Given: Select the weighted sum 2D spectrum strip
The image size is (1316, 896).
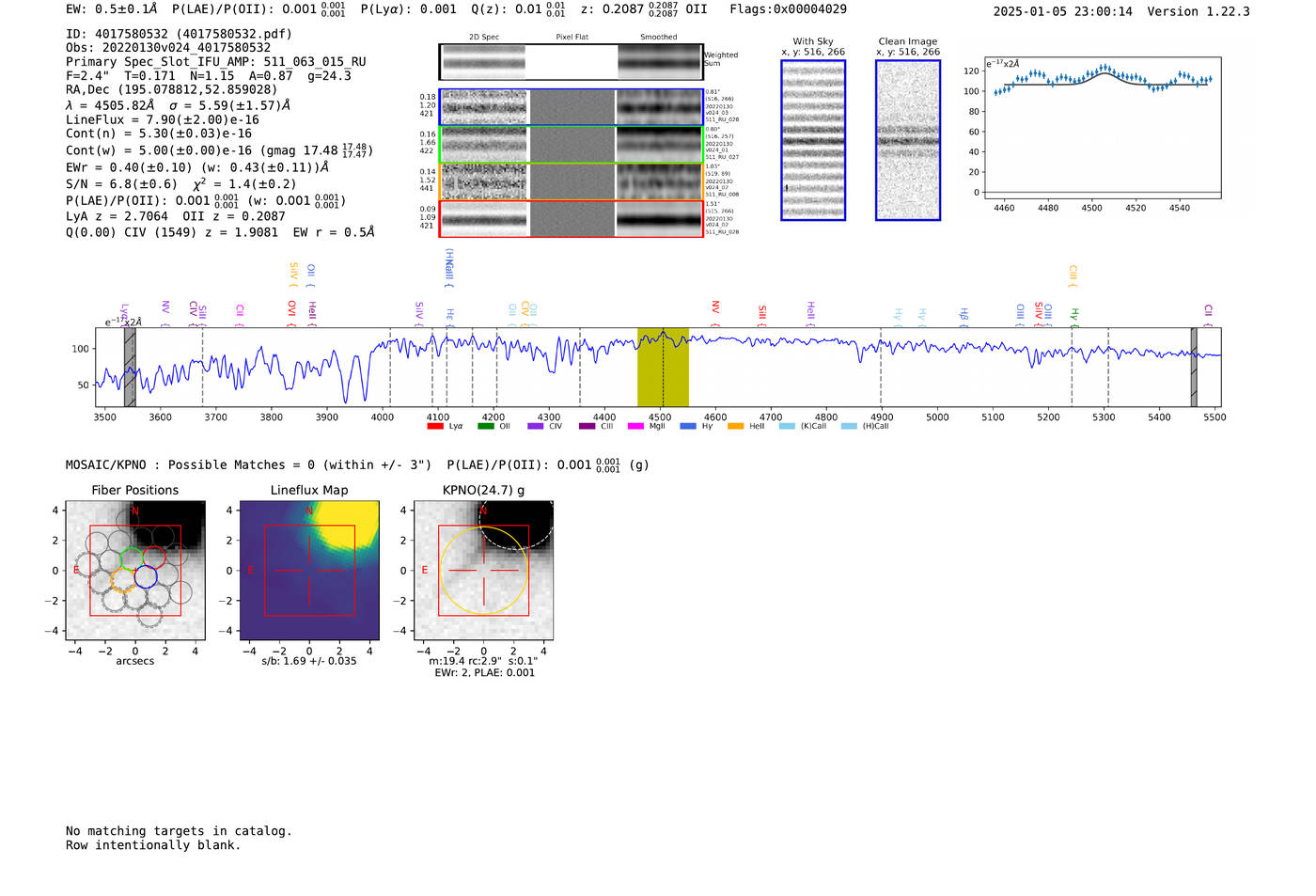Looking at the screenshot, I should (571, 62).
